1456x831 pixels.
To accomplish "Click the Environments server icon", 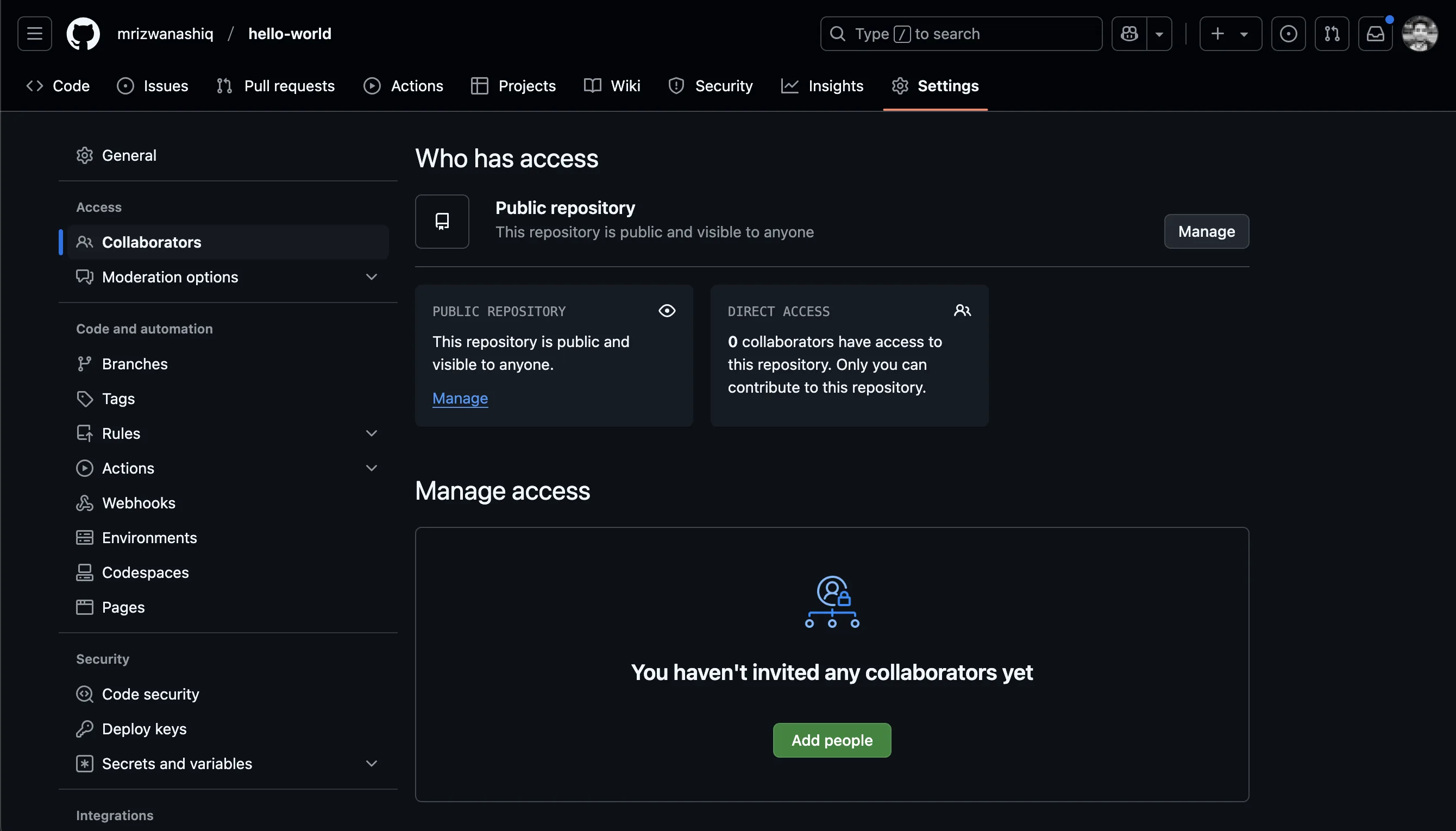I will (x=84, y=538).
